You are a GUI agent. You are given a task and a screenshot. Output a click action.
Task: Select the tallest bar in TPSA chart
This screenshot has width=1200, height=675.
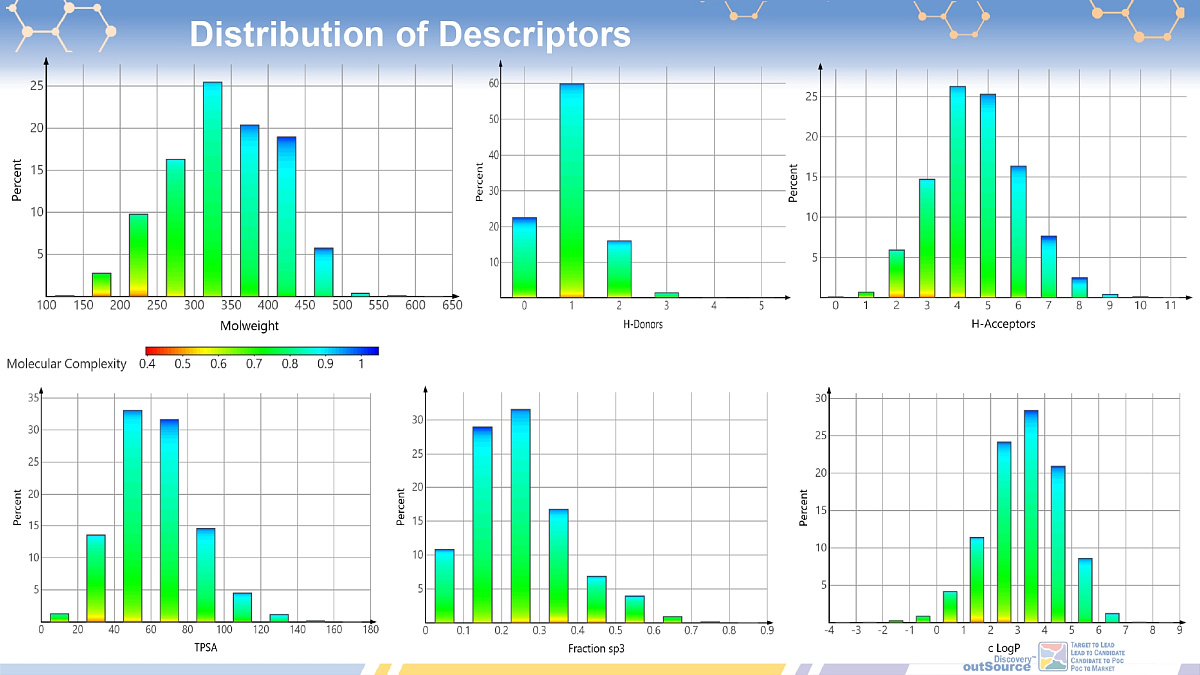click(x=132, y=516)
